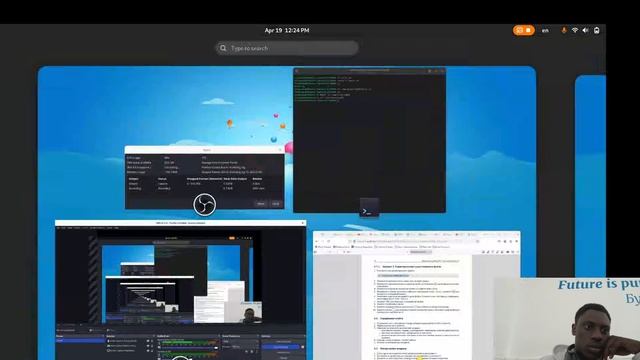640x360 pixels.
Task: Click the volume speaker icon in top bar
Action: coord(585,30)
